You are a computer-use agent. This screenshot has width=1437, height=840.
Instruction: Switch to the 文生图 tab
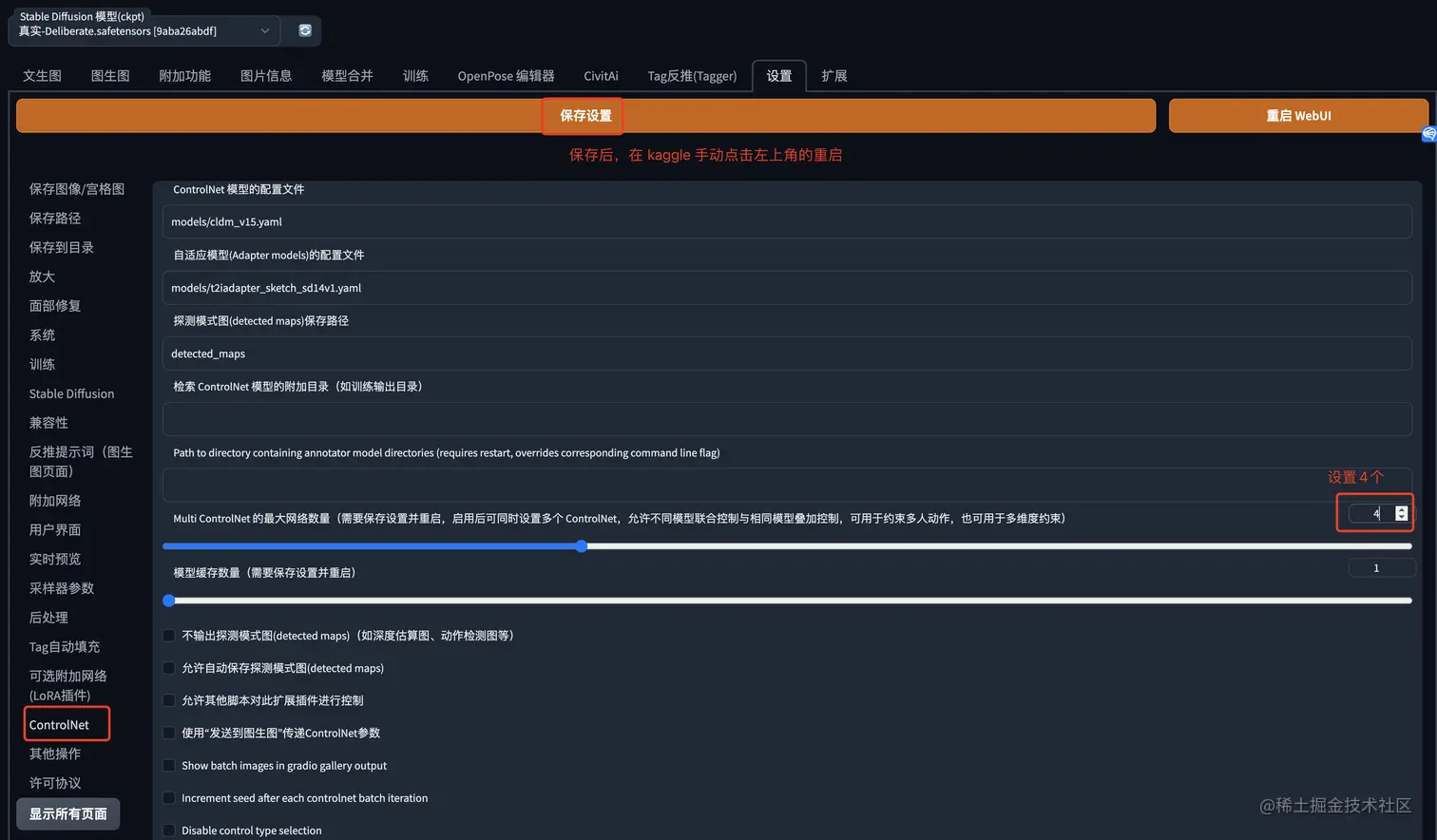coord(42,76)
